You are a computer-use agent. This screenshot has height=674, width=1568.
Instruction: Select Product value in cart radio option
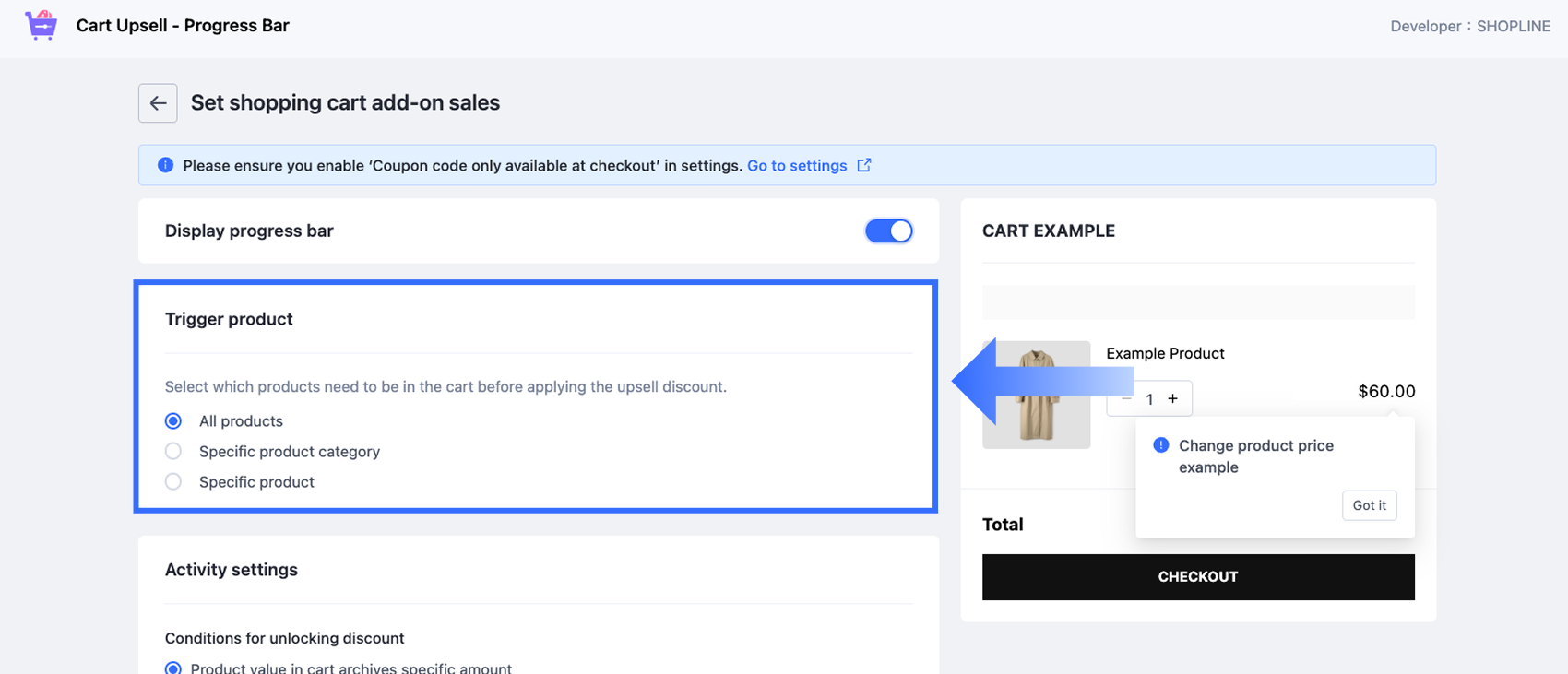coord(173,668)
